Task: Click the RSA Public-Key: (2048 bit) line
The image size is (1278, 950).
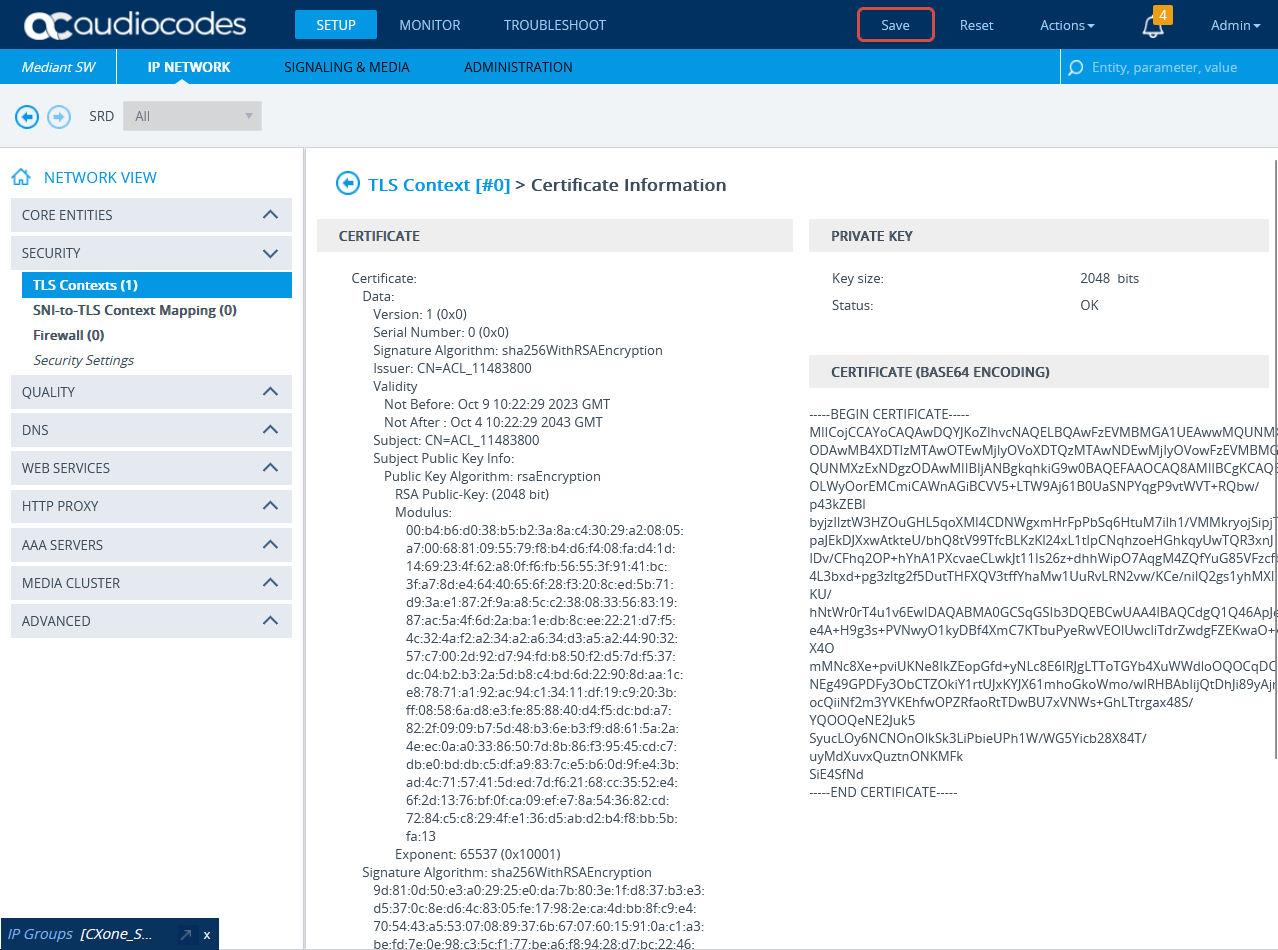Action: pyautogui.click(x=472, y=494)
